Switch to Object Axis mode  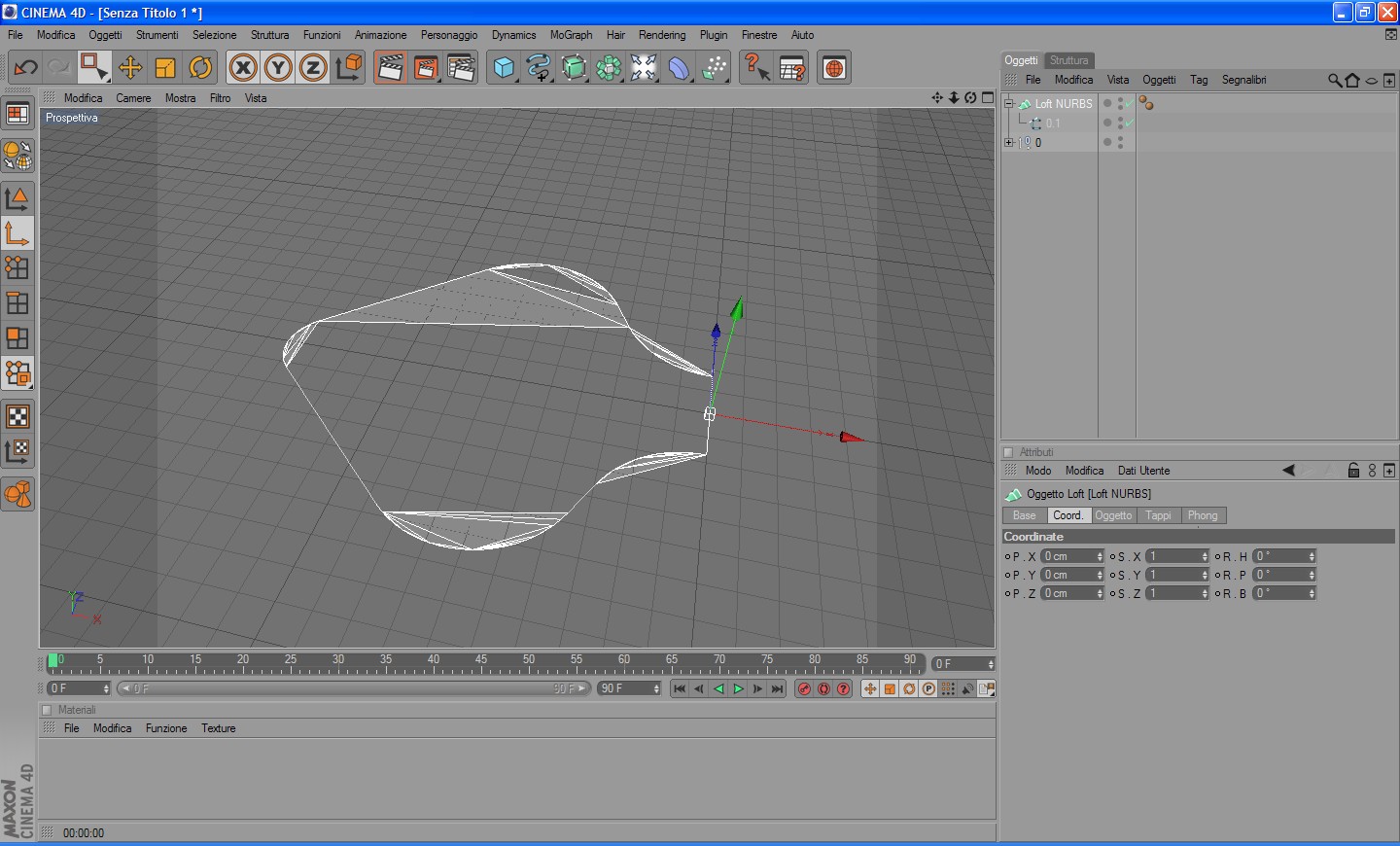pos(17,233)
